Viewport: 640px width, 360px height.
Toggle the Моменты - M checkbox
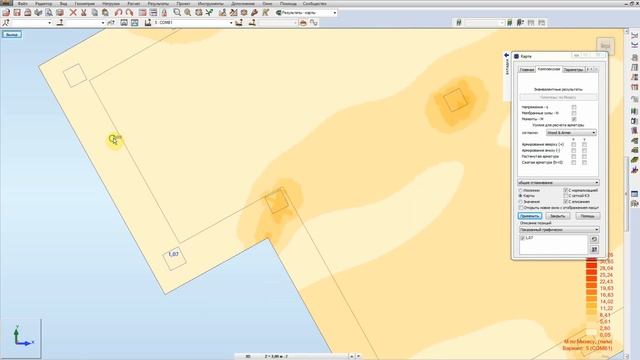(x=574, y=119)
